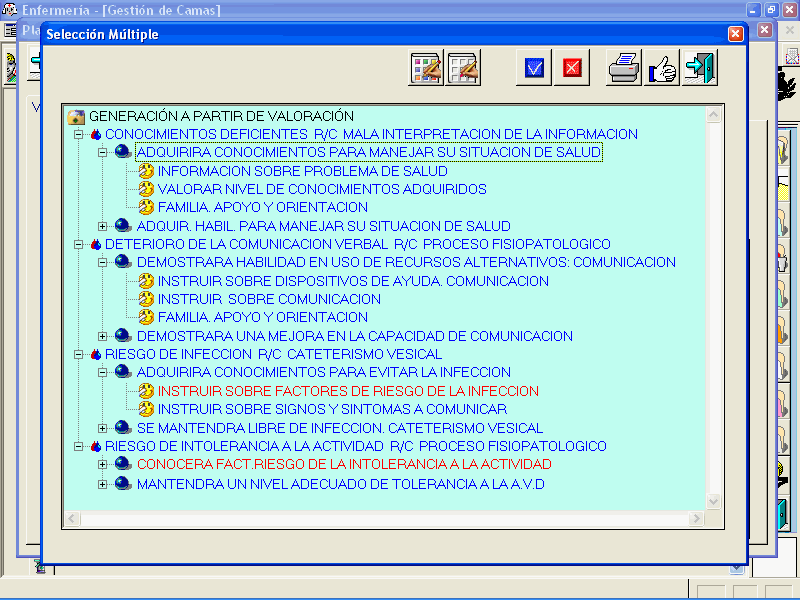Click the blue checkmark select-all button
The height and width of the screenshot is (600, 800).
[534, 68]
